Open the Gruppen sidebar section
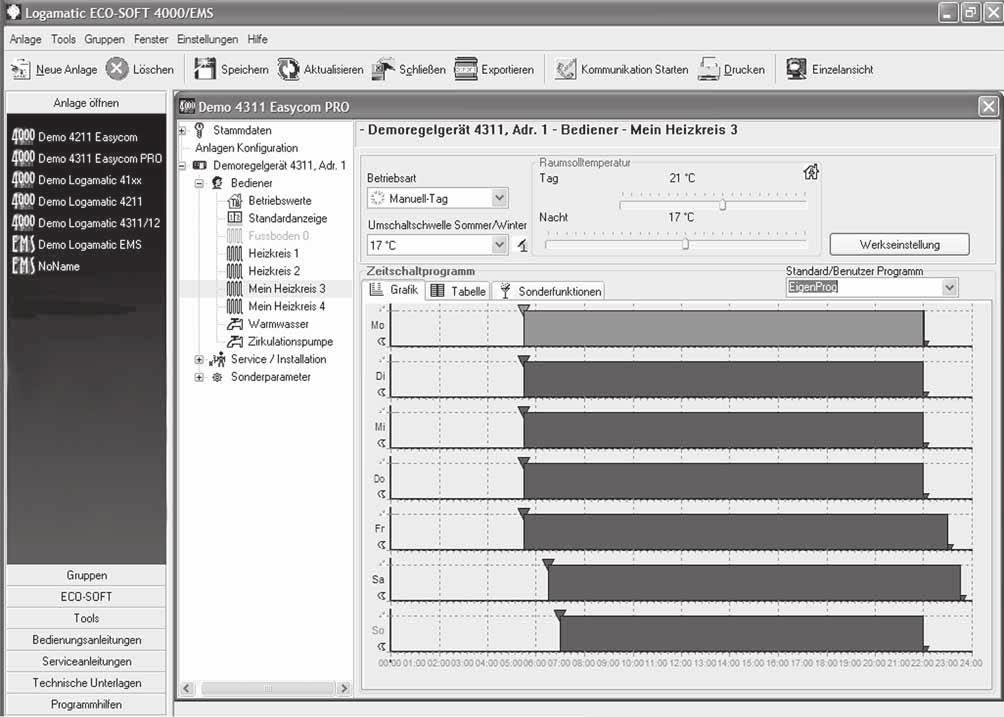This screenshot has width=1004, height=717. click(86, 575)
